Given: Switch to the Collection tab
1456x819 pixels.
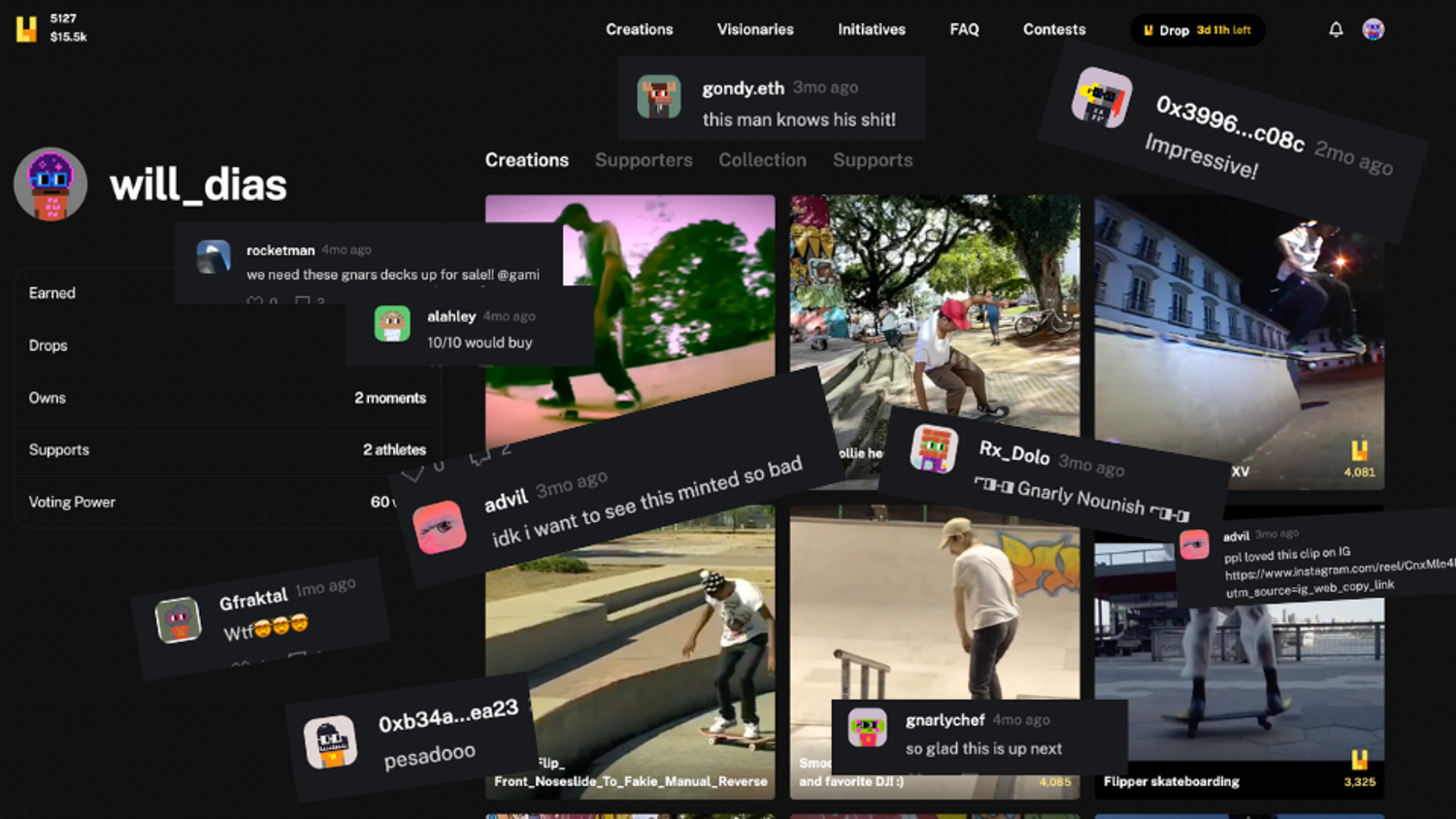Looking at the screenshot, I should click(x=762, y=160).
